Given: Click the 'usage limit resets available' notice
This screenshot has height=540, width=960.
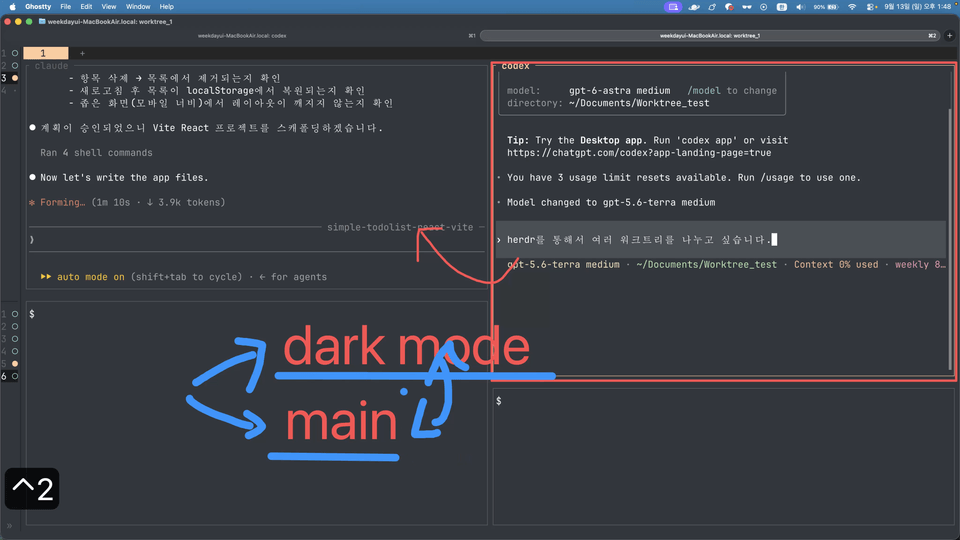Looking at the screenshot, I should coord(684,178).
